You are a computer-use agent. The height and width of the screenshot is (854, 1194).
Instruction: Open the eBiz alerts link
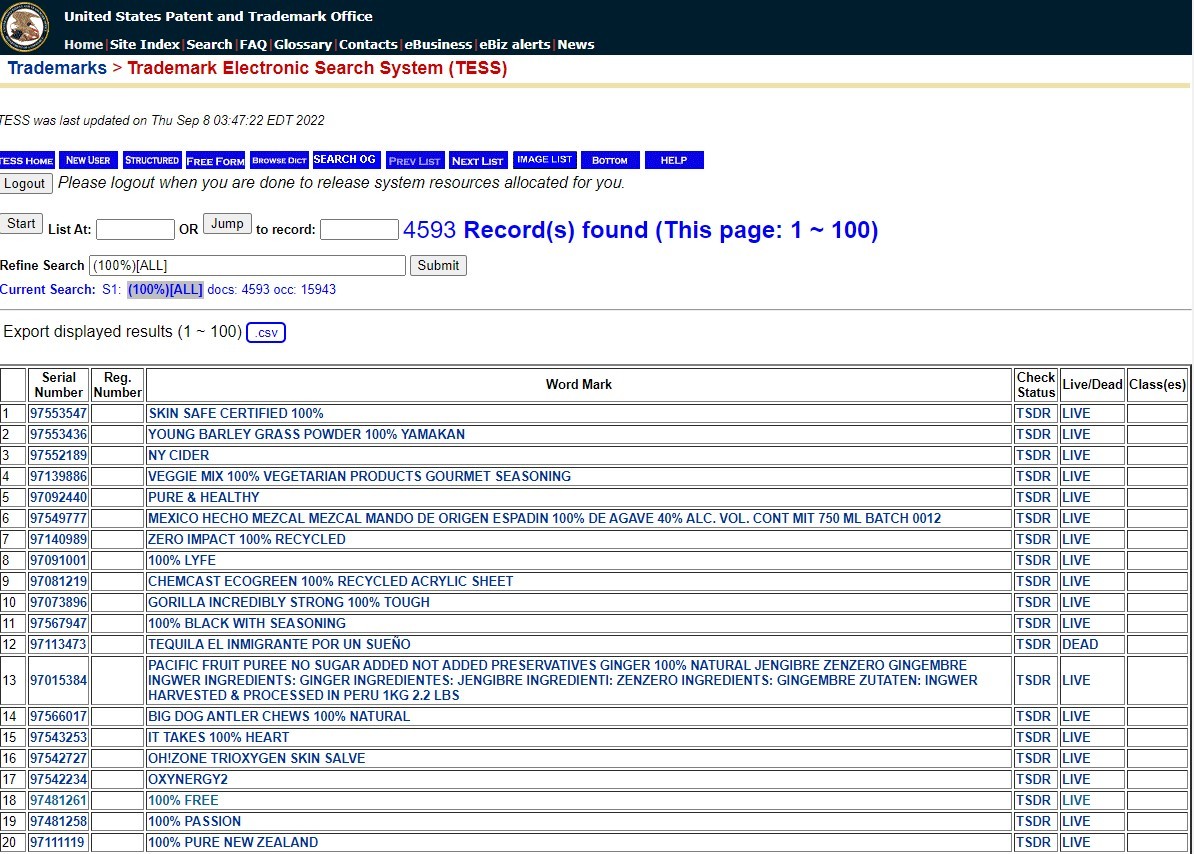point(515,44)
